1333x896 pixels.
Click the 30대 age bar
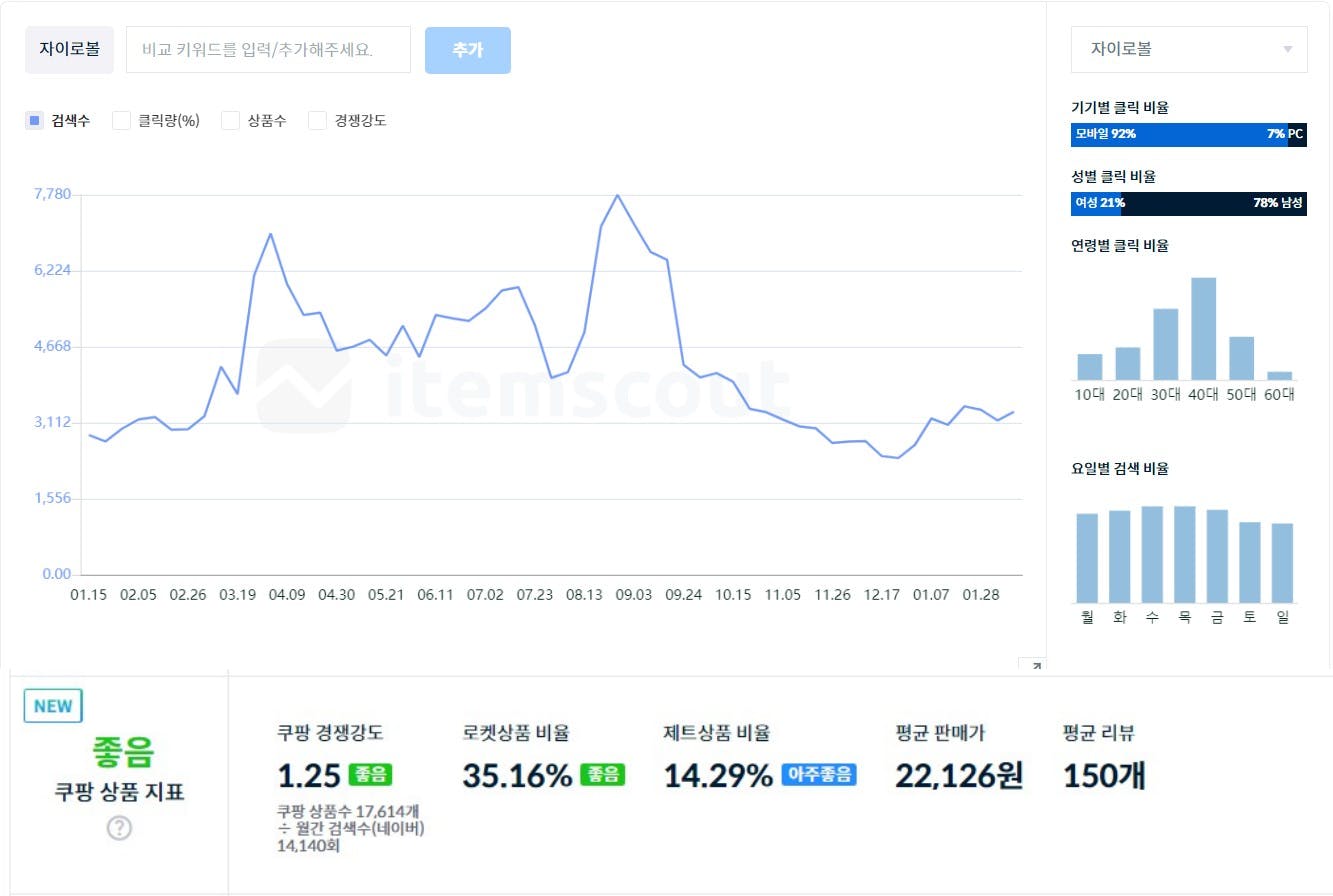pyautogui.click(x=1166, y=344)
